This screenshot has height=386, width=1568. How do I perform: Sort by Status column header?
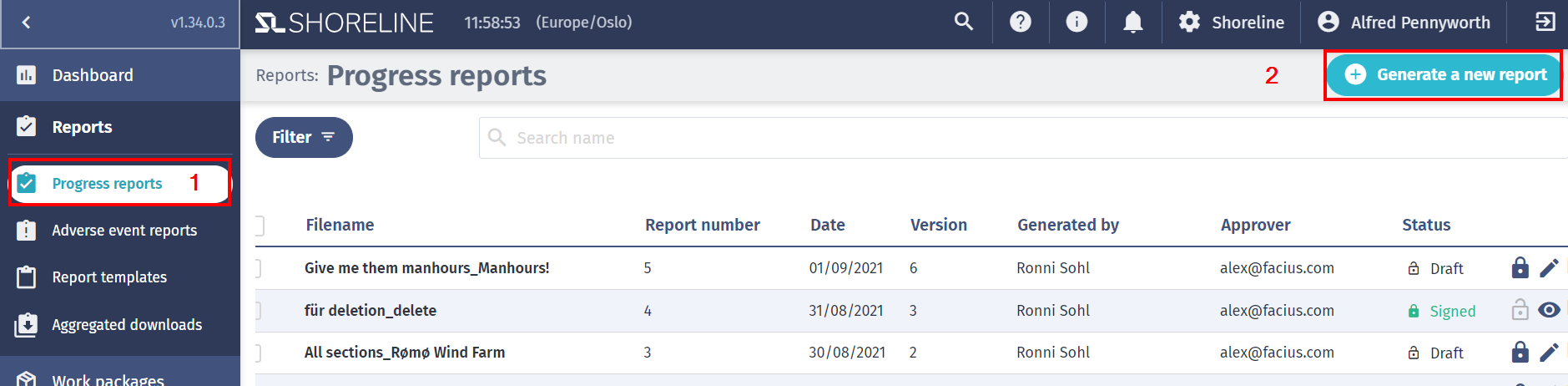(x=1426, y=225)
